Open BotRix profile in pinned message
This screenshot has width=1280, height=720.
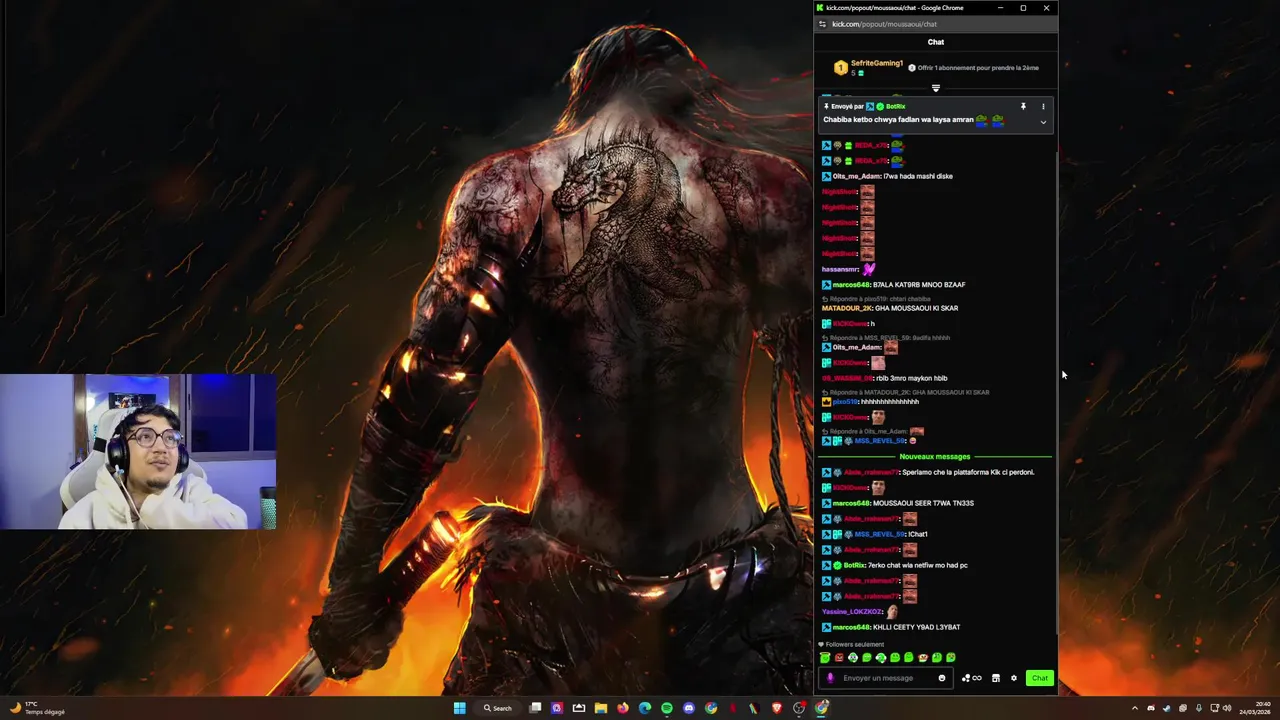coord(895,106)
